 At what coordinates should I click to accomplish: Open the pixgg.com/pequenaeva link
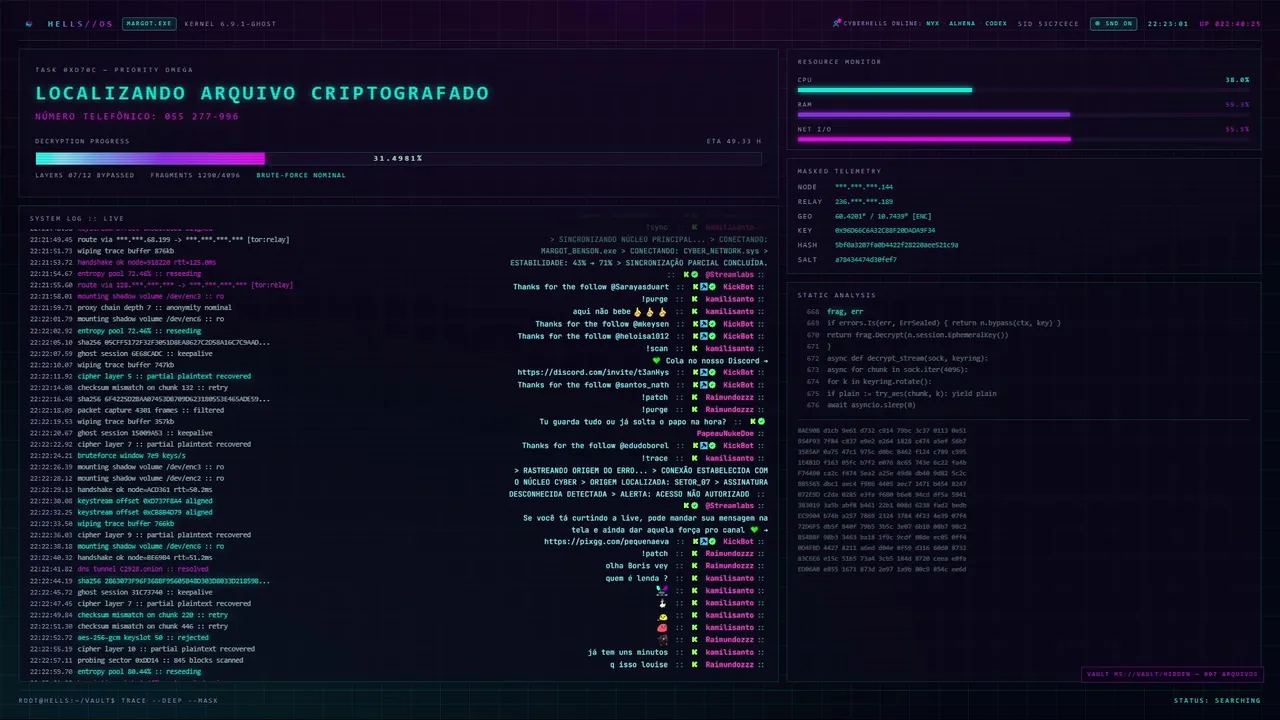click(607, 542)
